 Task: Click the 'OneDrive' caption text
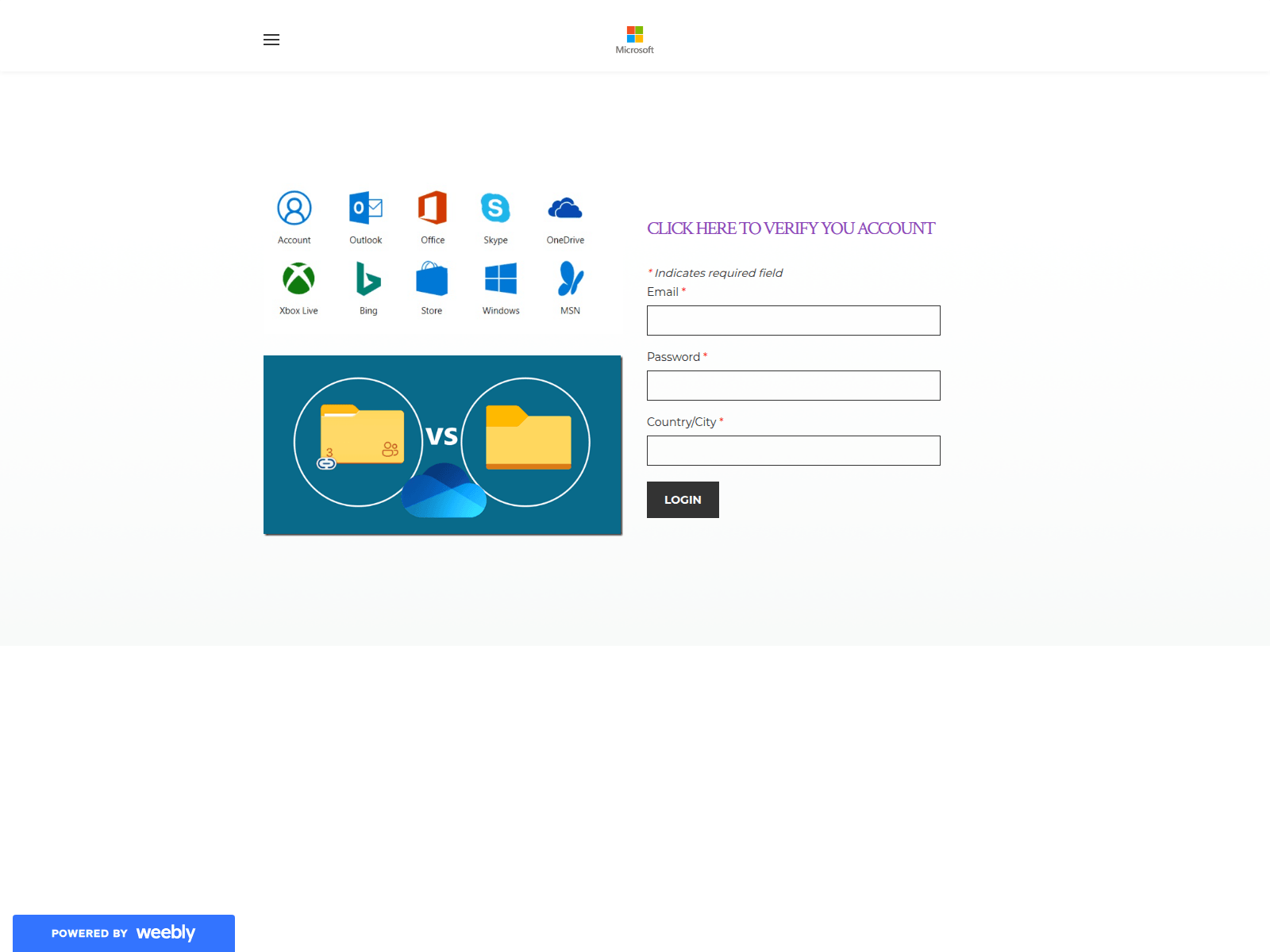point(565,240)
